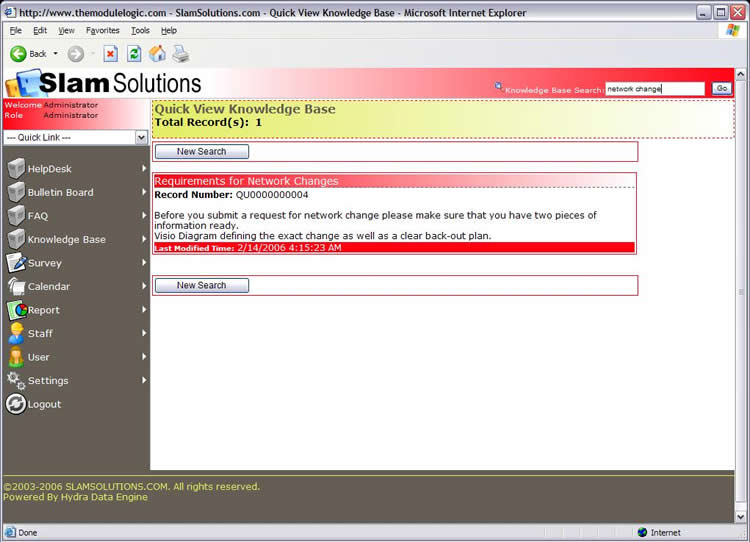Expand the Staff submenu arrow
Screen dimensions: 750x542
[143, 333]
